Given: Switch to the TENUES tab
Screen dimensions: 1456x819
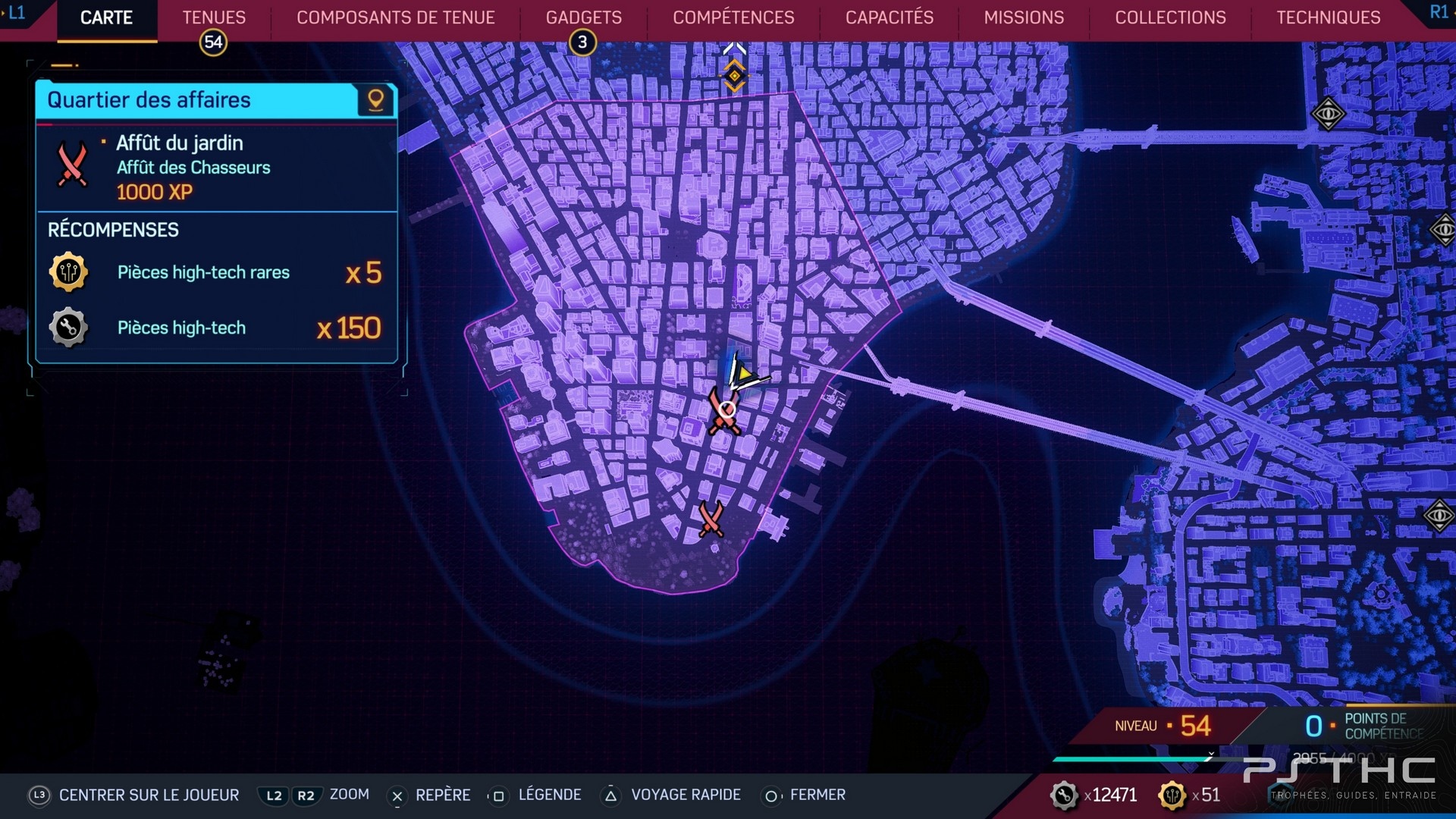Looking at the screenshot, I should point(214,17).
